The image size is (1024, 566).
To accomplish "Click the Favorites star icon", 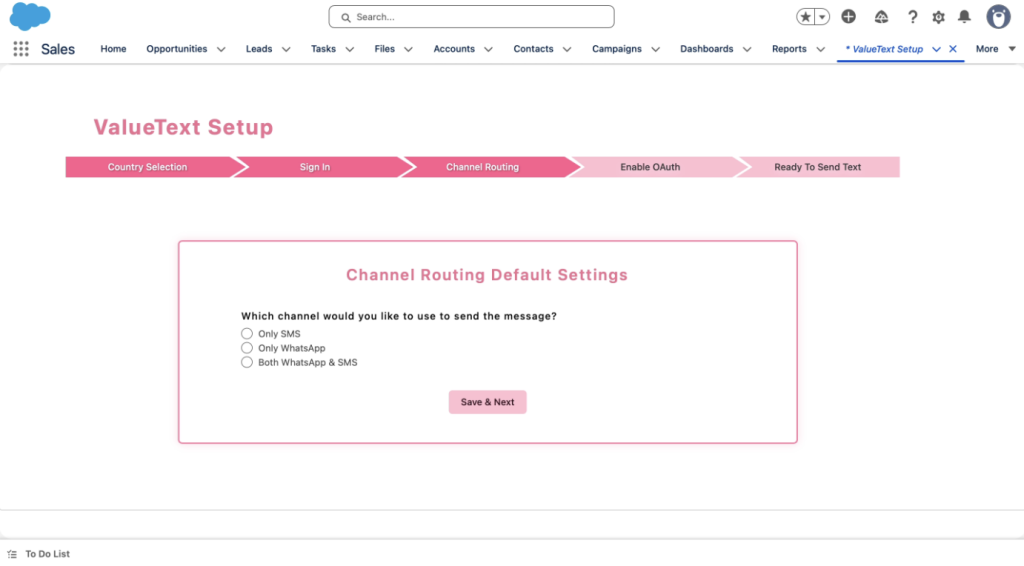I will [x=806, y=17].
